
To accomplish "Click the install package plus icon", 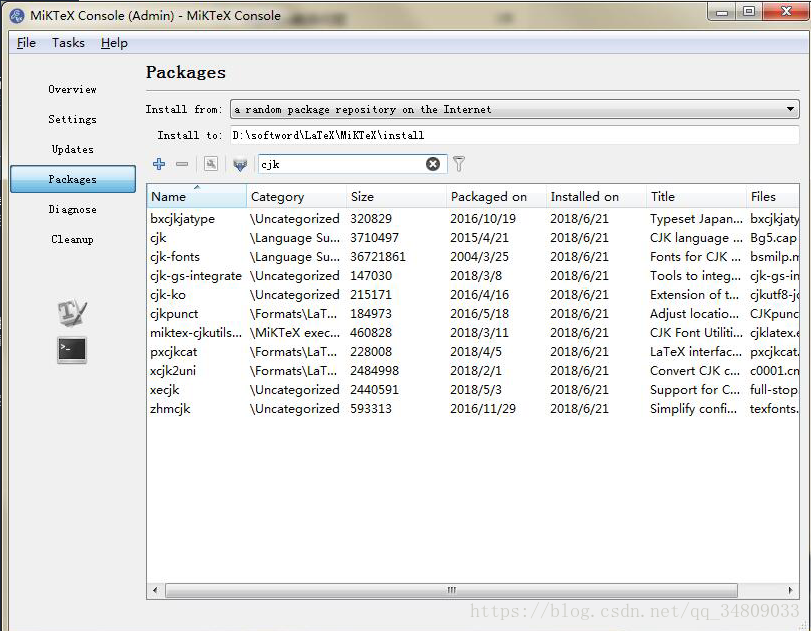I will [159, 164].
